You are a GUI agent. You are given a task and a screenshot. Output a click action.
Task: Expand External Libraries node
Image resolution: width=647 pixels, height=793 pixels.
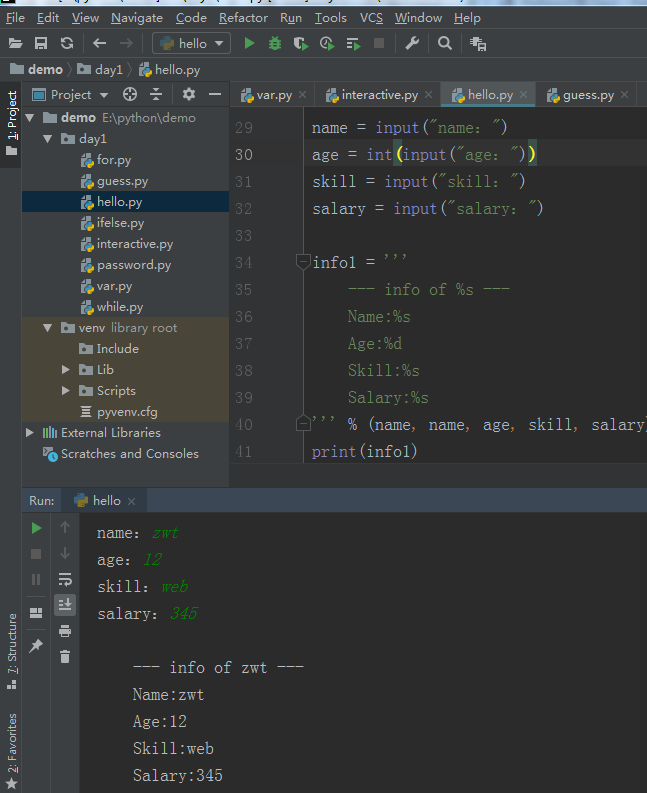30,432
